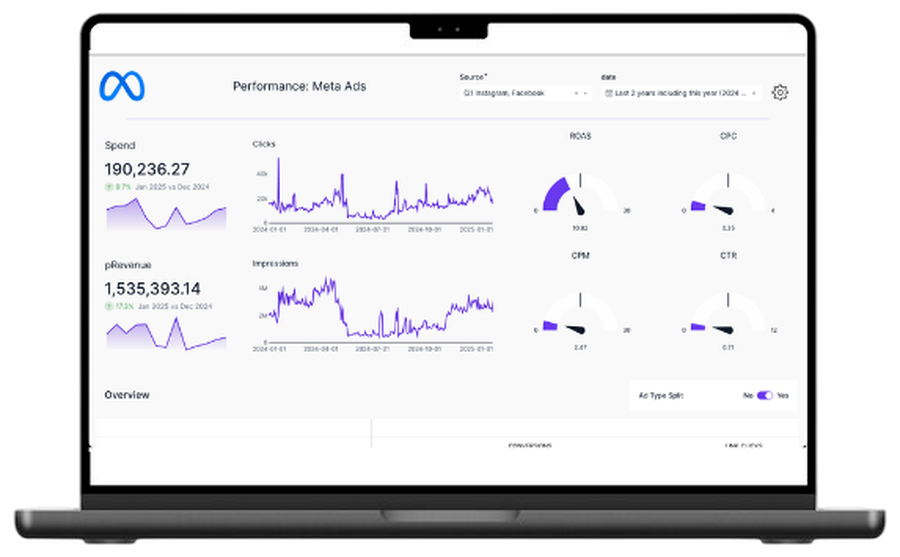
Task: Open the settings gear icon
Action: [779, 92]
